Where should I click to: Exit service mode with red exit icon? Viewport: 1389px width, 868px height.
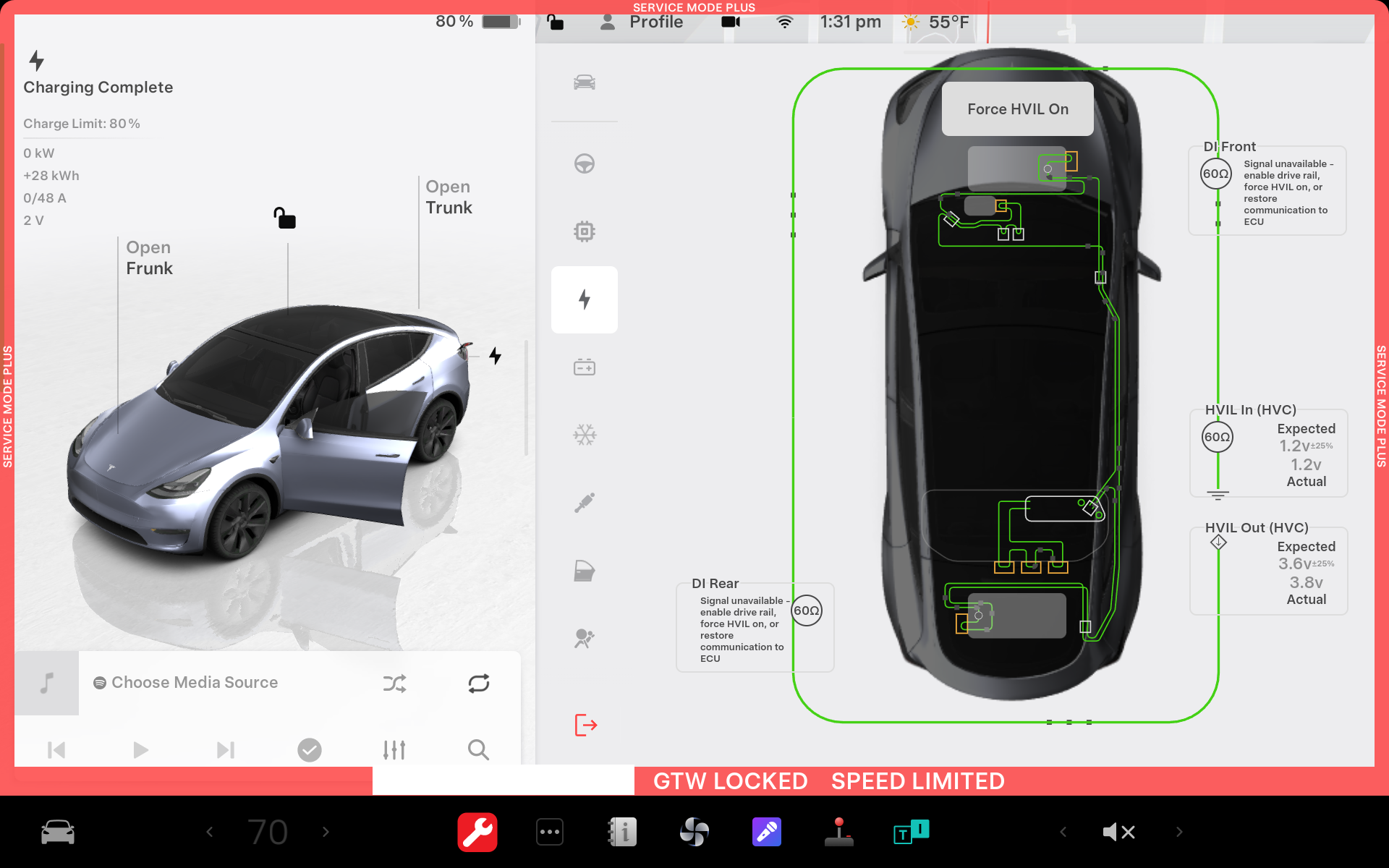tap(585, 724)
